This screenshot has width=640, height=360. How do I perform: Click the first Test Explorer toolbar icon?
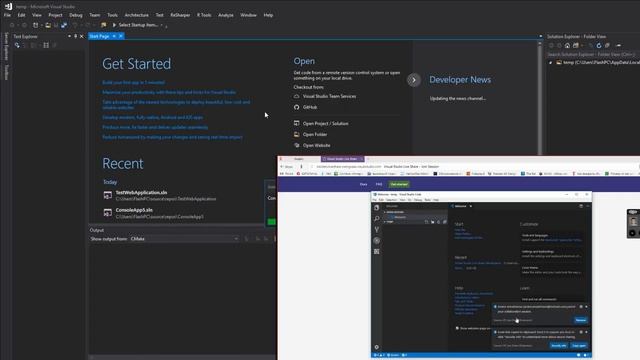(17, 45)
